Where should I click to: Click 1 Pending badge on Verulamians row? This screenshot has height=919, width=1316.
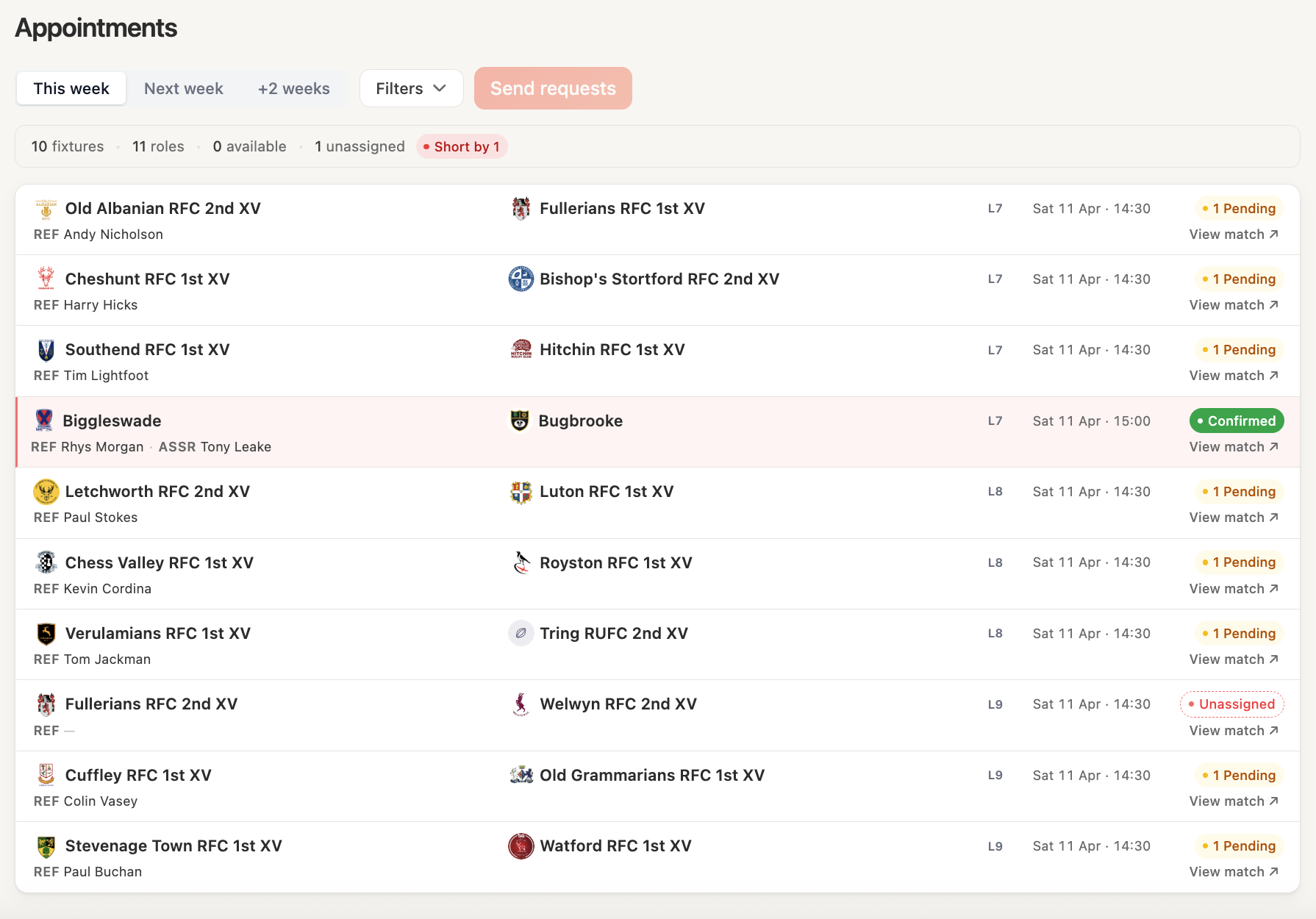point(1239,634)
